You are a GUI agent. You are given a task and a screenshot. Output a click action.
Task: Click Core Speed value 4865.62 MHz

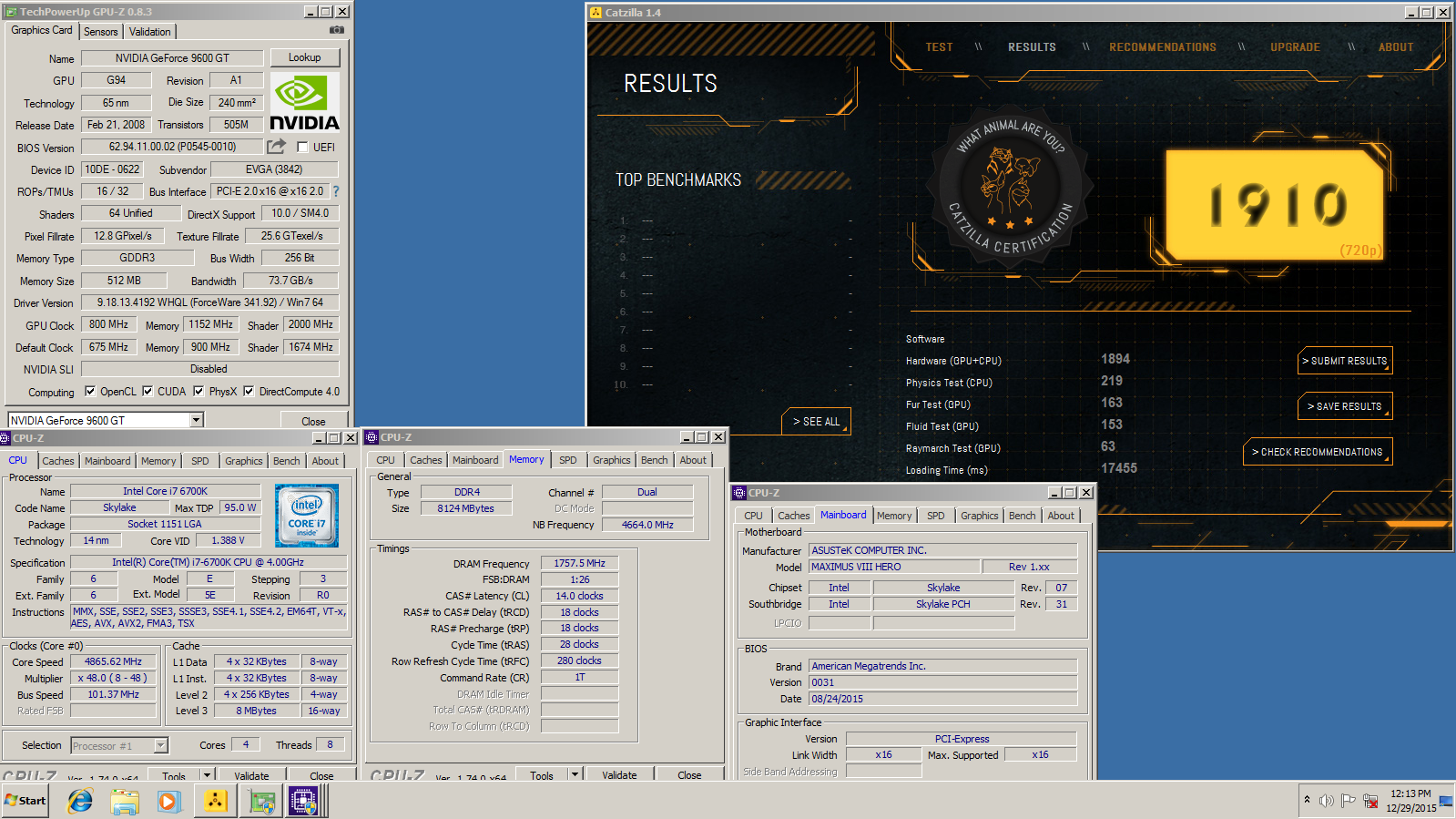113,661
